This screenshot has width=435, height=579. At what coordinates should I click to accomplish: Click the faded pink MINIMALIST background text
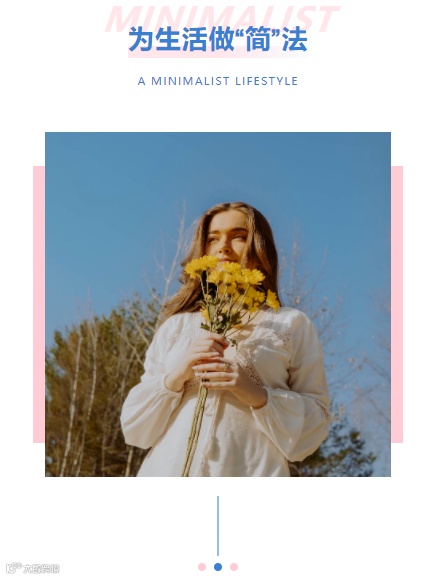pos(222,17)
